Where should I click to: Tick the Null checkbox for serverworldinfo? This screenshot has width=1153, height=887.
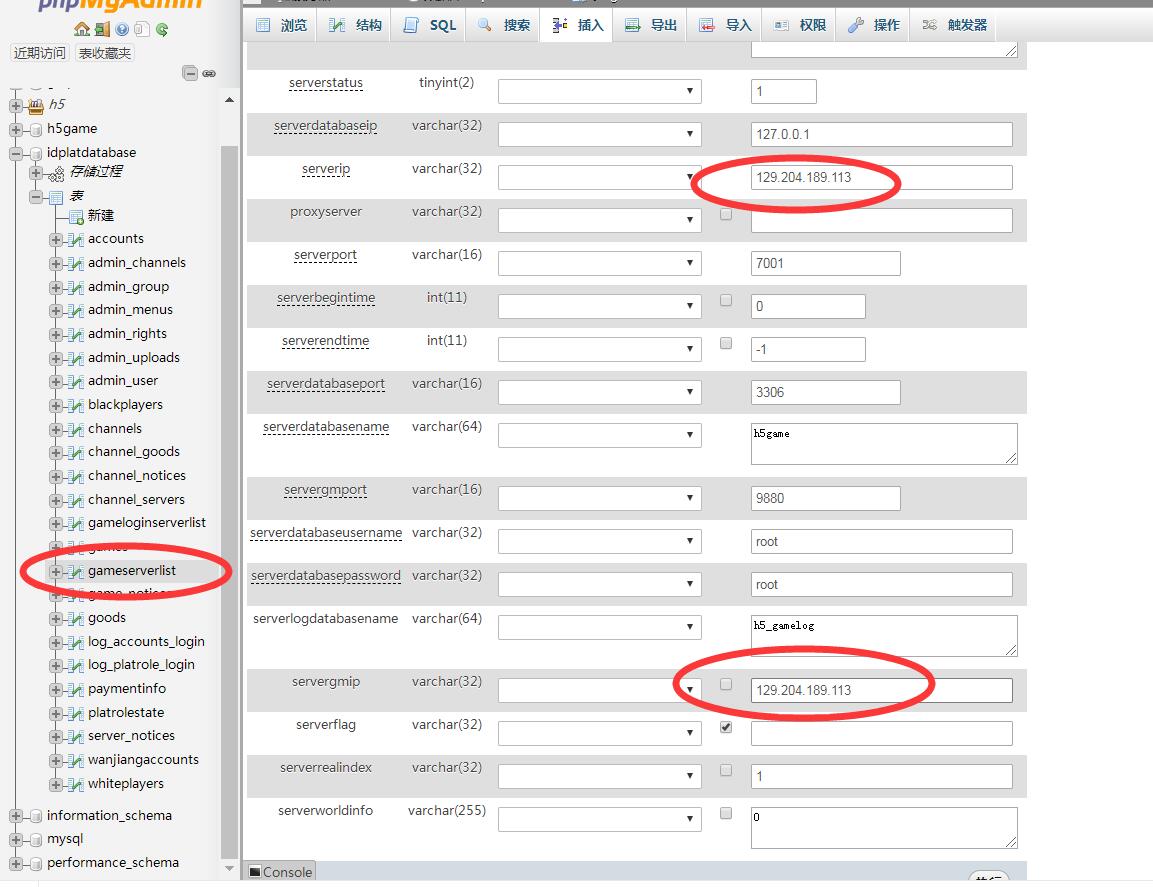pos(726,813)
